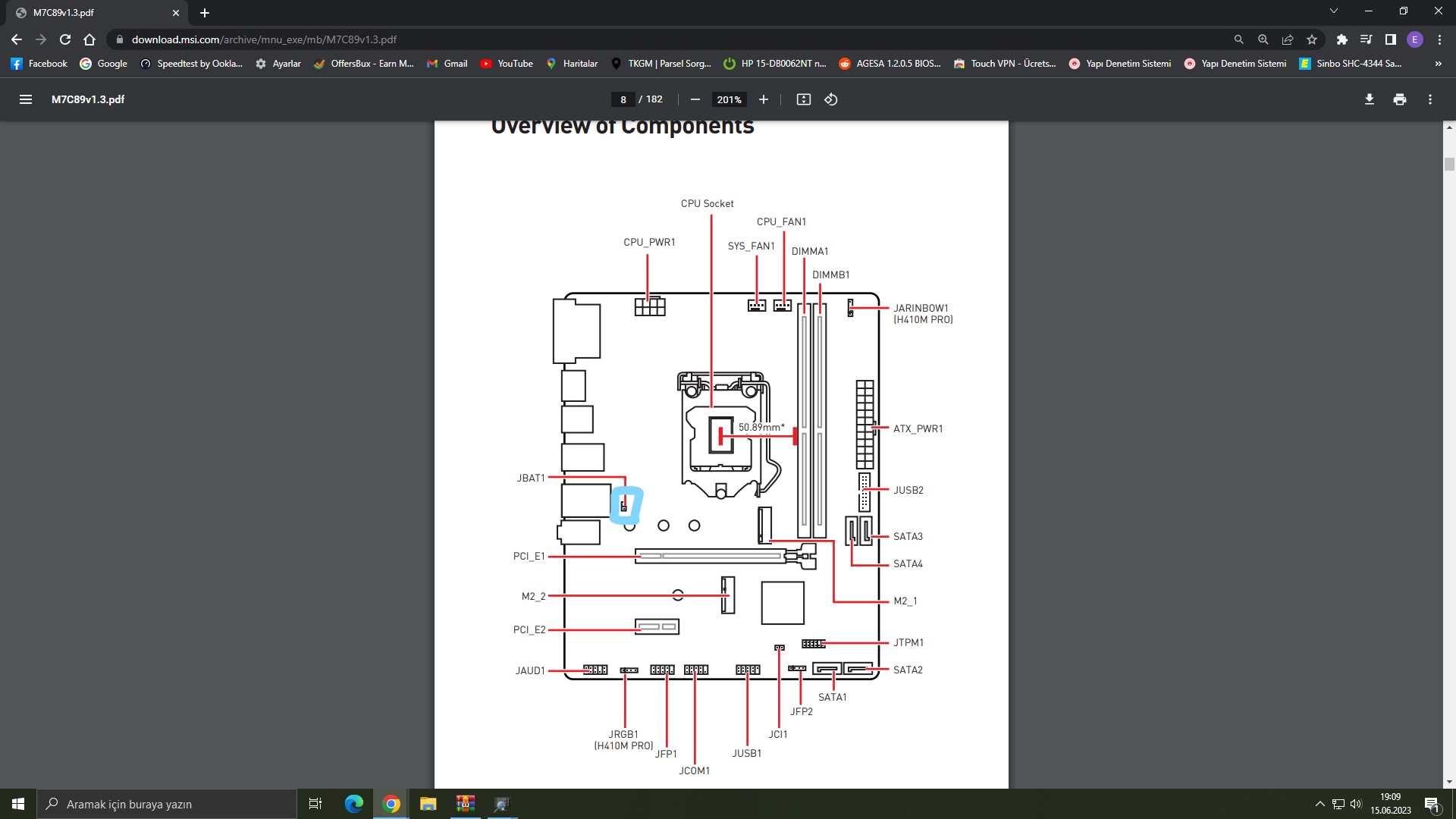The width and height of the screenshot is (1456, 819).
Task: Open the Gmail bookmark
Action: (x=447, y=64)
